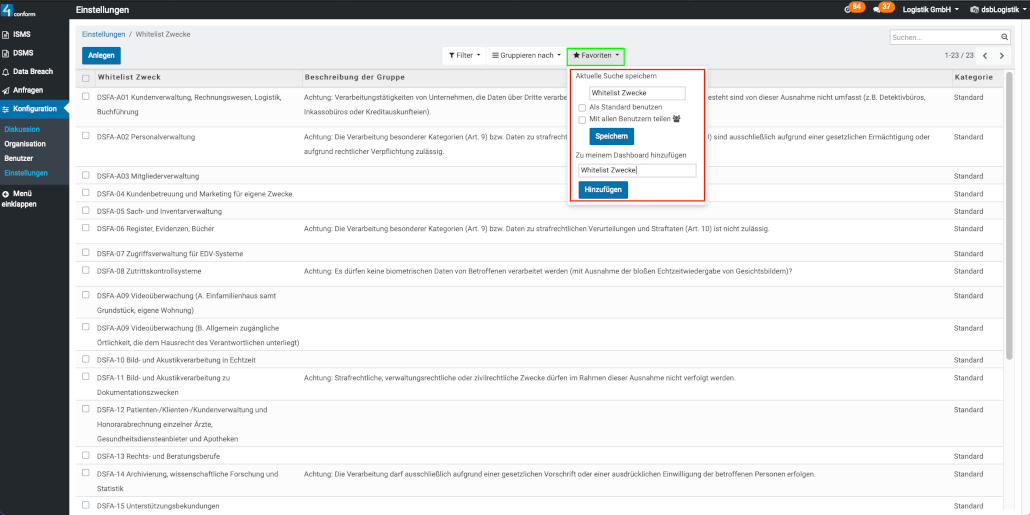This screenshot has height=515, width=1030.
Task: Click the Anlegen button
Action: point(101,56)
